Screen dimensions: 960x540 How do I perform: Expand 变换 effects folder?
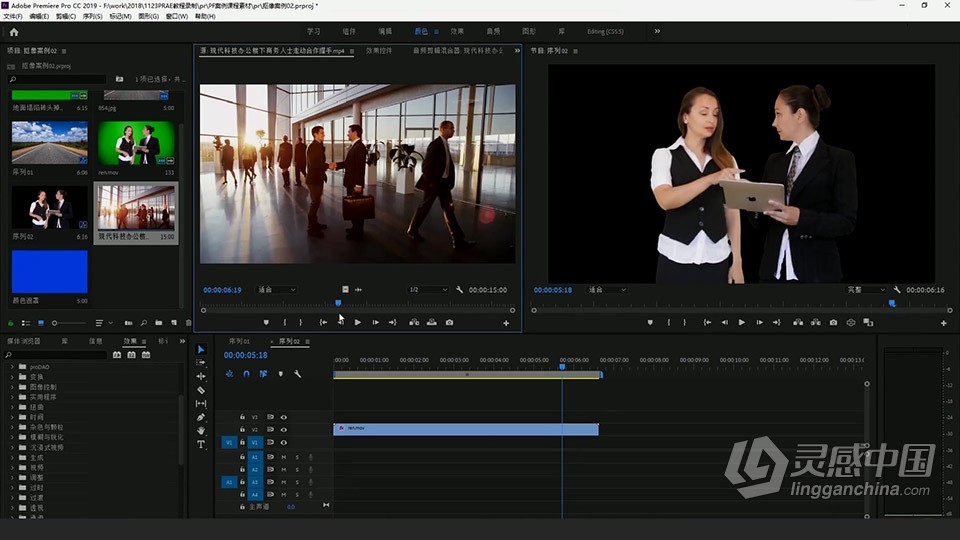pyautogui.click(x=12, y=377)
